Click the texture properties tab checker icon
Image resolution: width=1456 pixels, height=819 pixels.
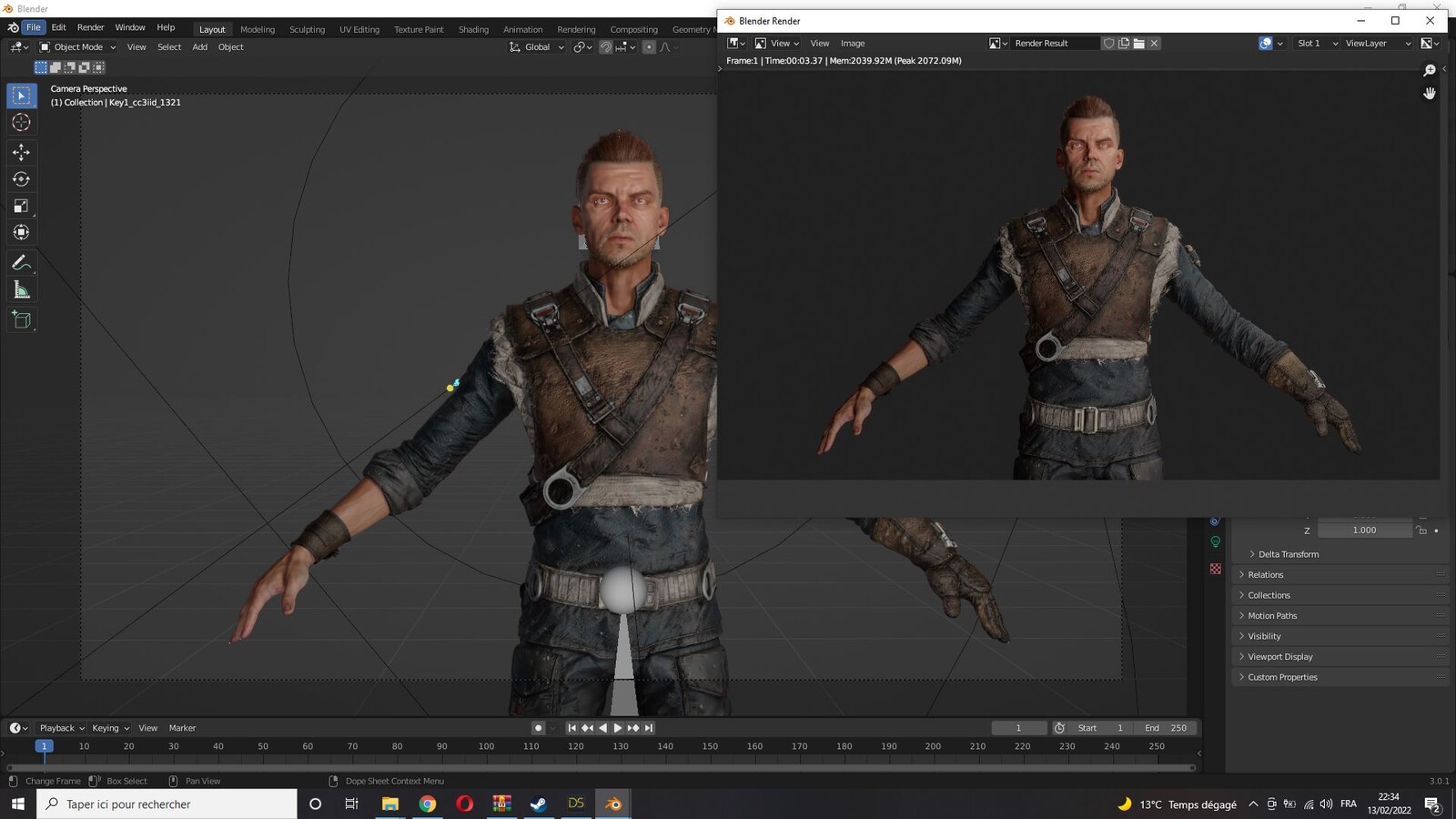(x=1215, y=569)
